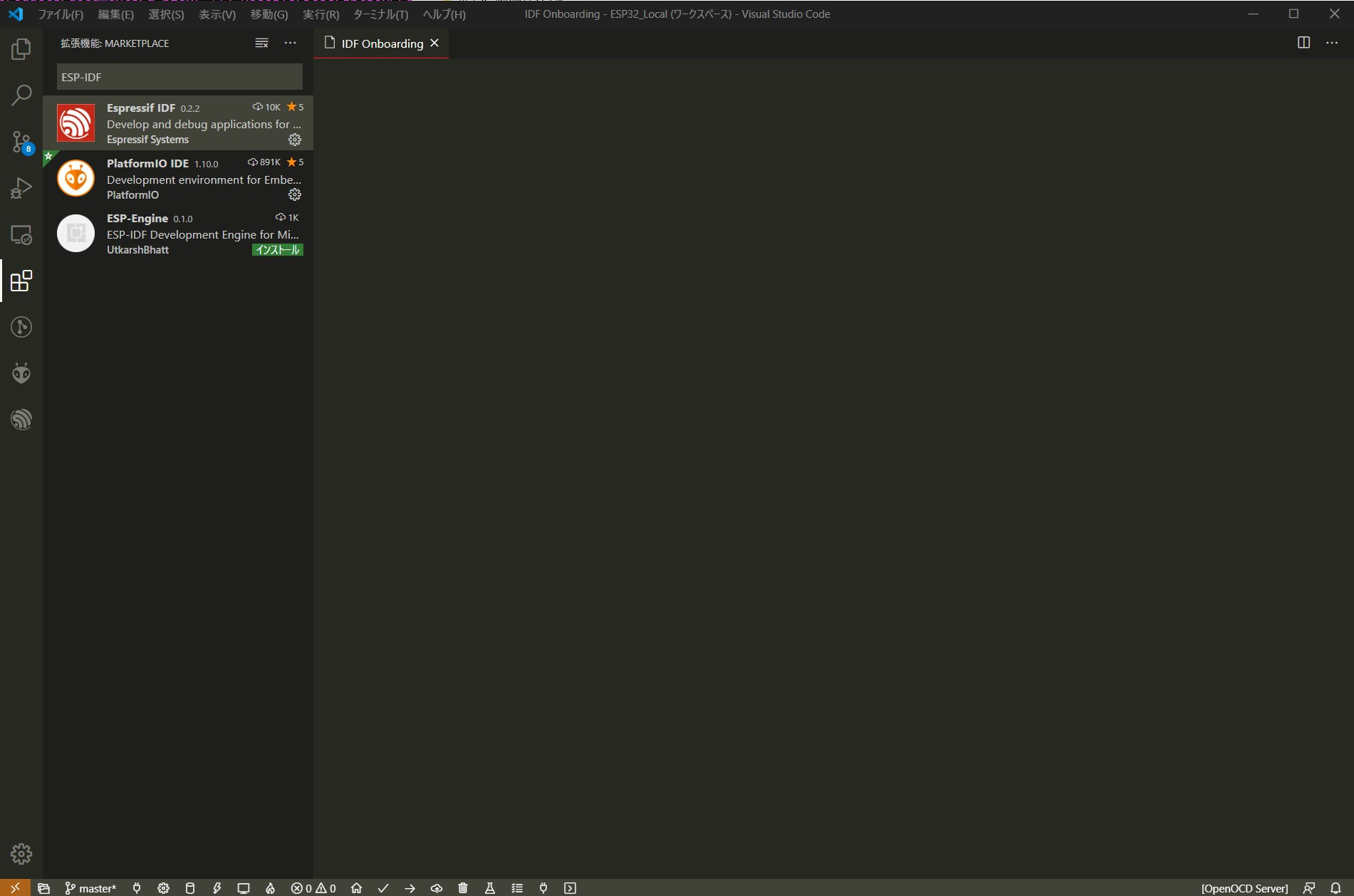1354x896 pixels.
Task: Click PlatformIO Home icon in status bar
Action: click(x=356, y=888)
